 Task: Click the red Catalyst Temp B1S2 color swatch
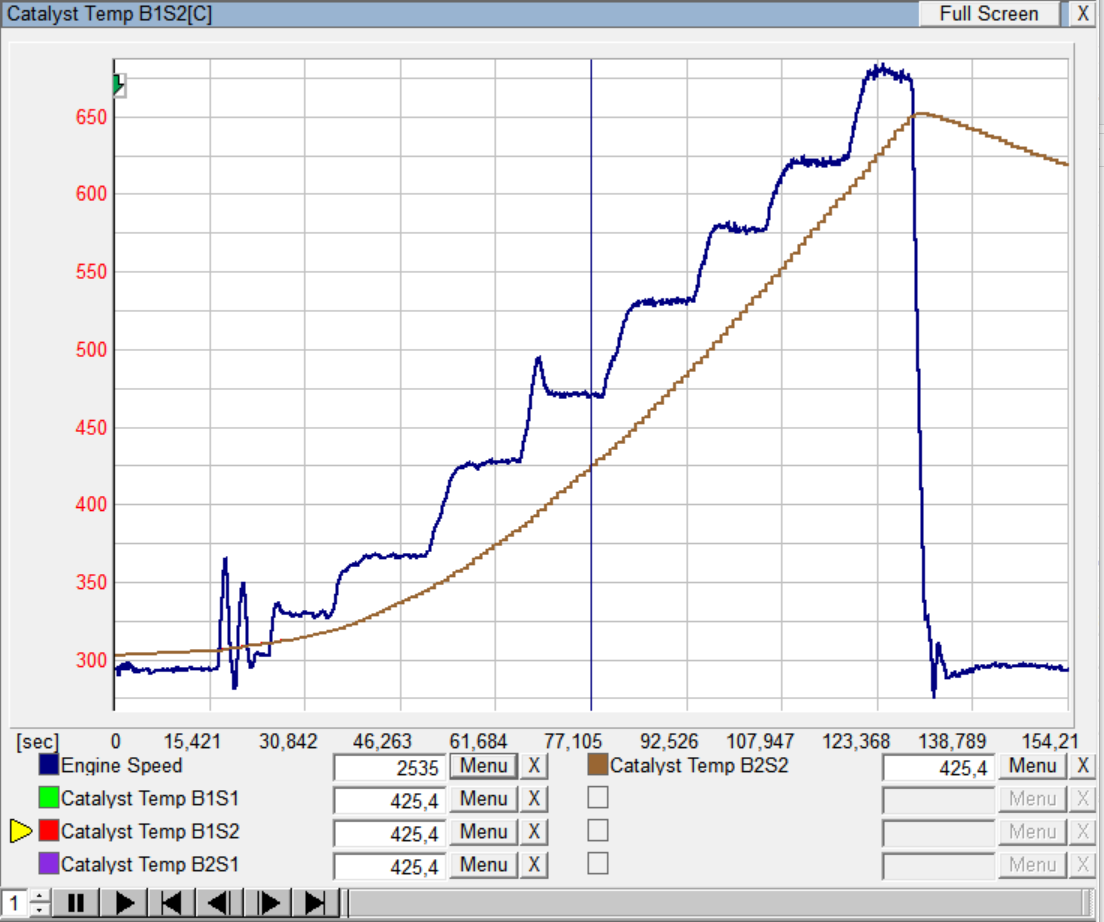pyautogui.click(x=48, y=832)
